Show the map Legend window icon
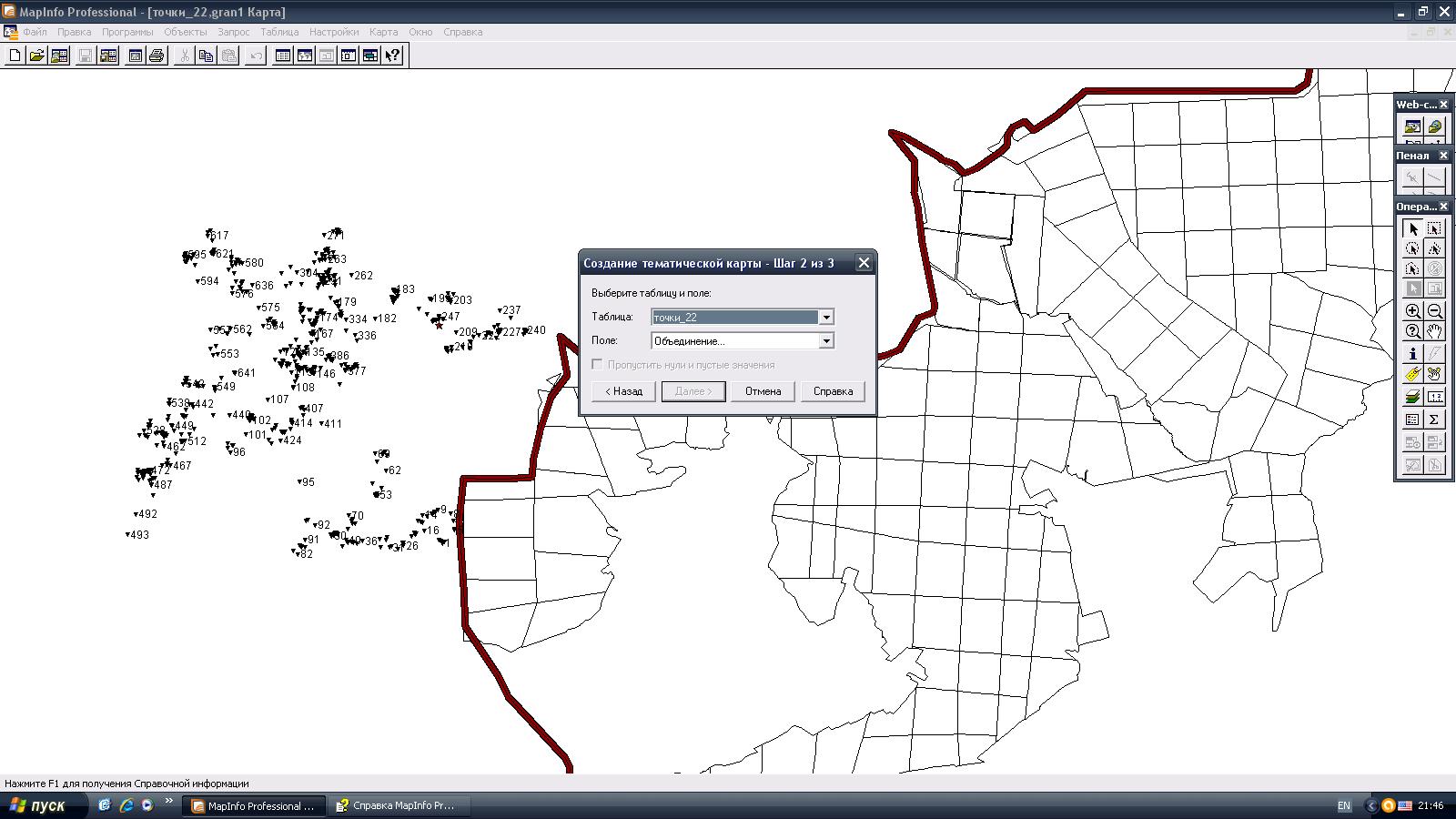 tap(1412, 420)
